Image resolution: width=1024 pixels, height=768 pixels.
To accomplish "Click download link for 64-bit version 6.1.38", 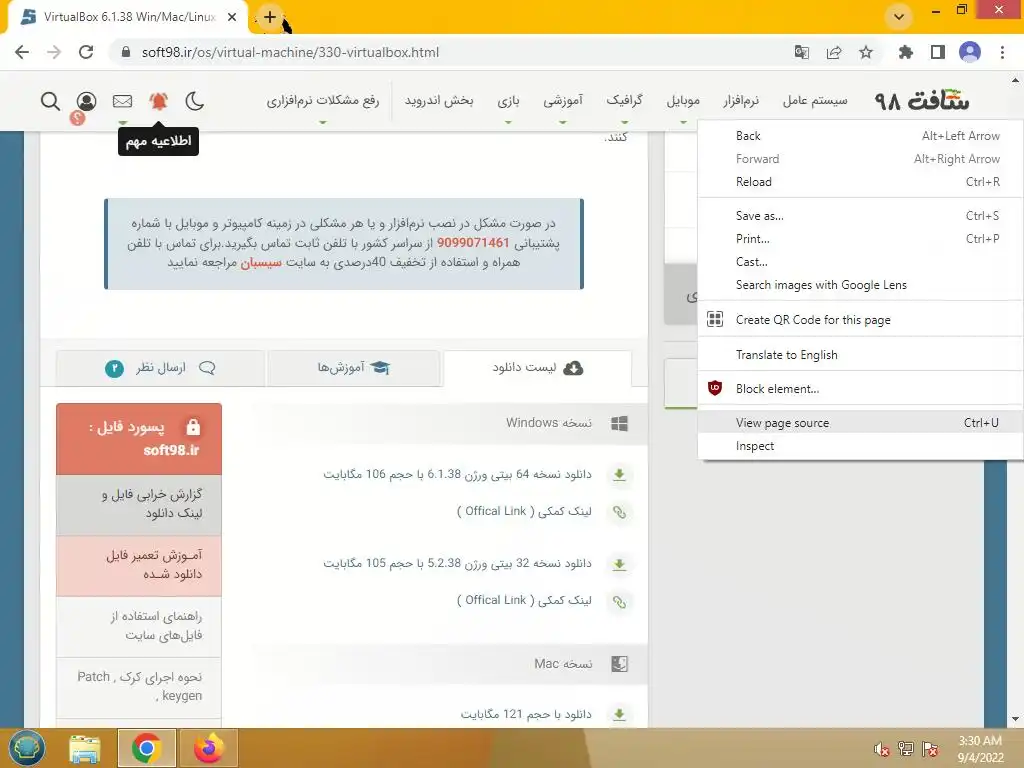I will [x=457, y=474].
